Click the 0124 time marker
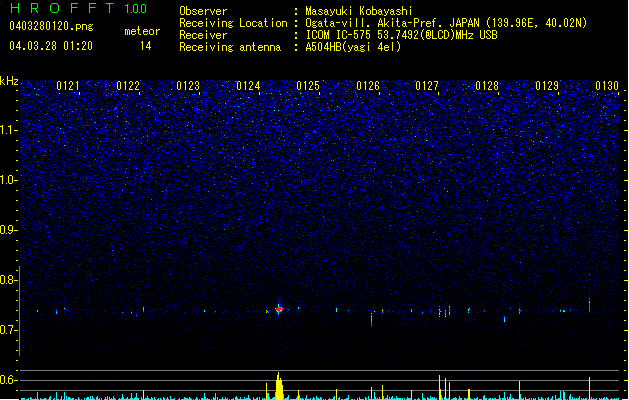 (x=248, y=86)
